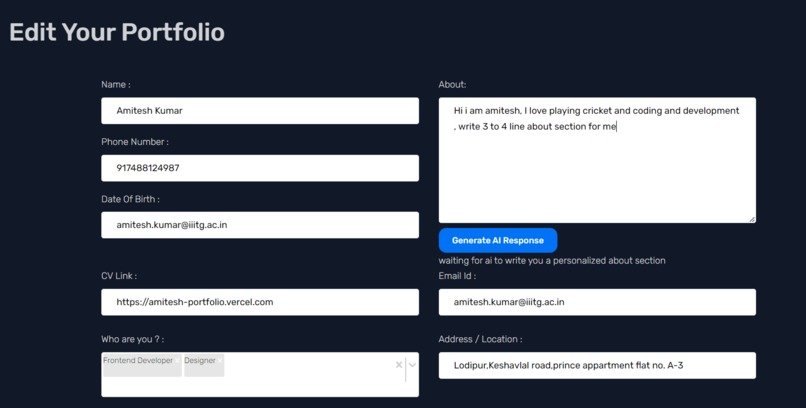Remove the Designer tag
This screenshot has height=408, width=806.
220,361
